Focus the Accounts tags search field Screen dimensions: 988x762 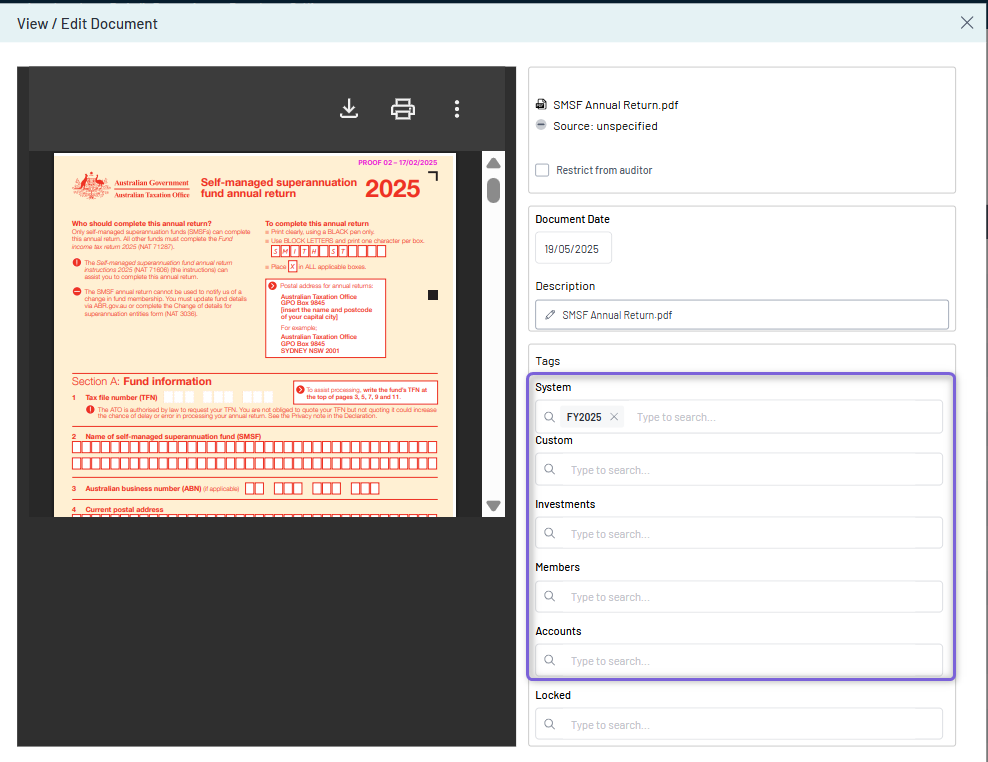(x=738, y=661)
